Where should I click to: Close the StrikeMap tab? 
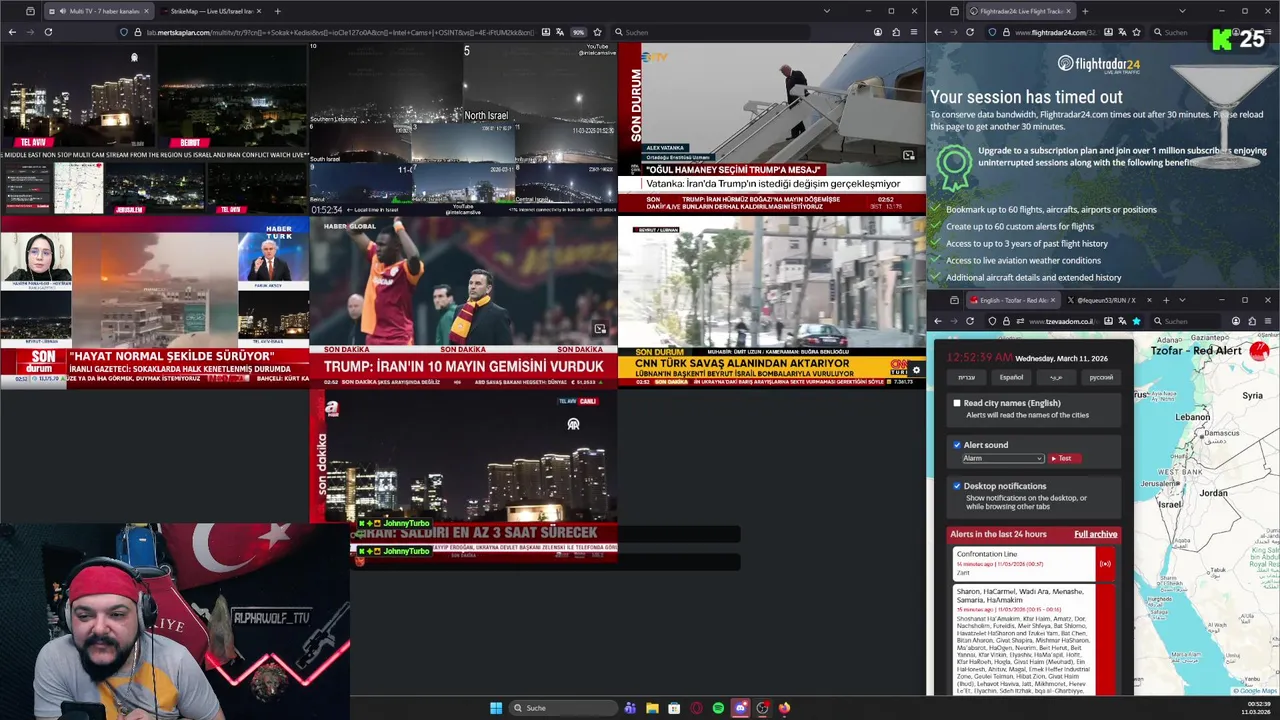tap(258, 11)
